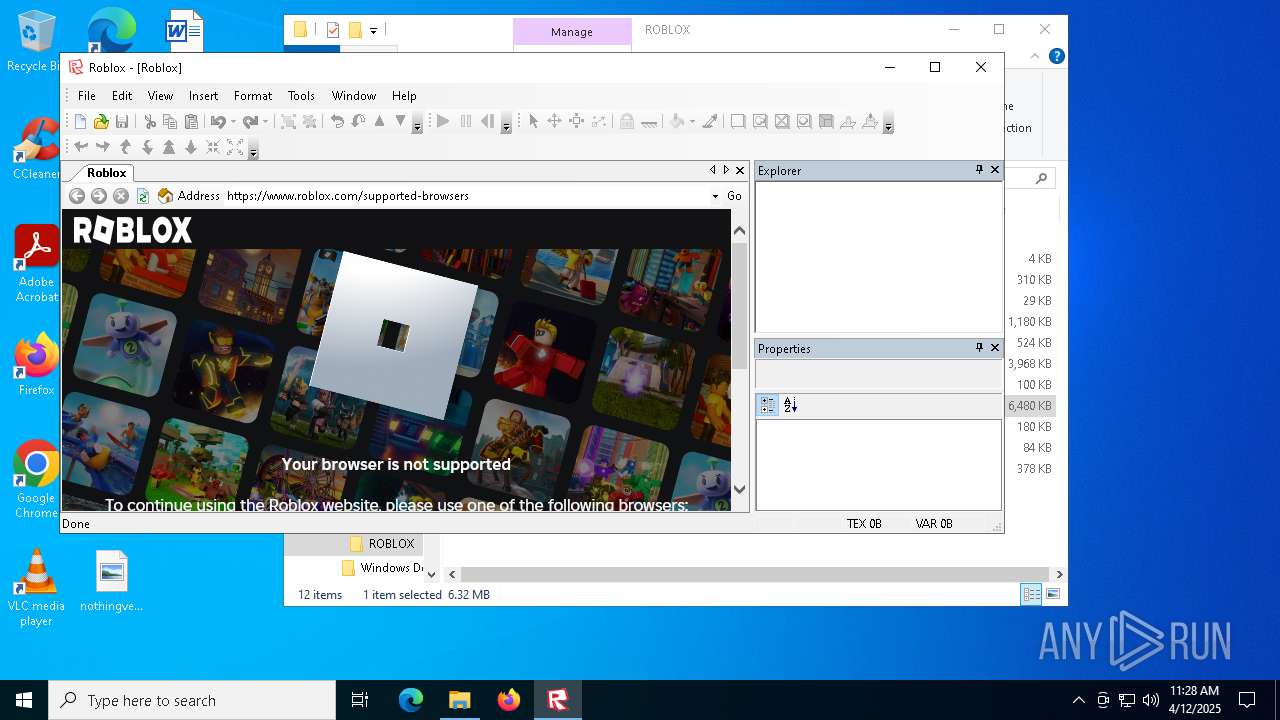Click the taskbar search box

[x=192, y=700]
